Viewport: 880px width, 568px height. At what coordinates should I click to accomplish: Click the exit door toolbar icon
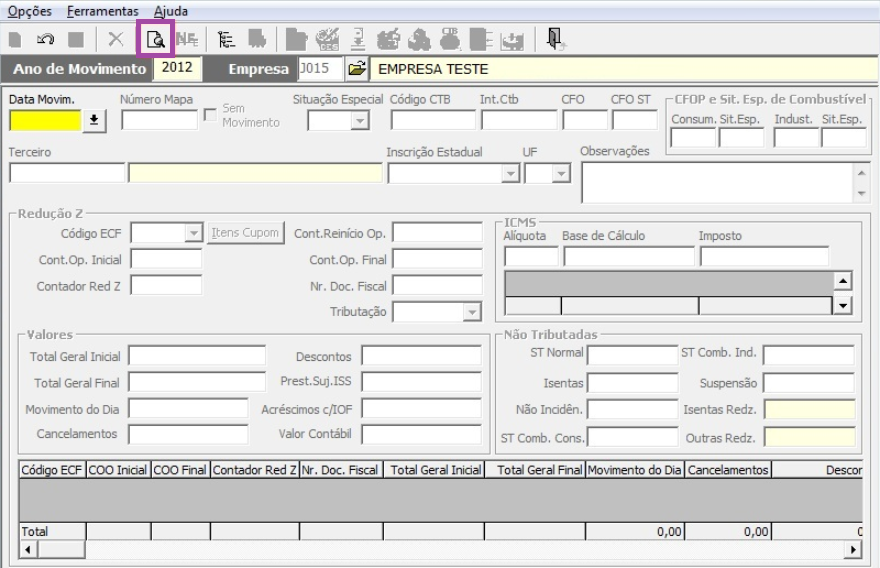click(554, 39)
